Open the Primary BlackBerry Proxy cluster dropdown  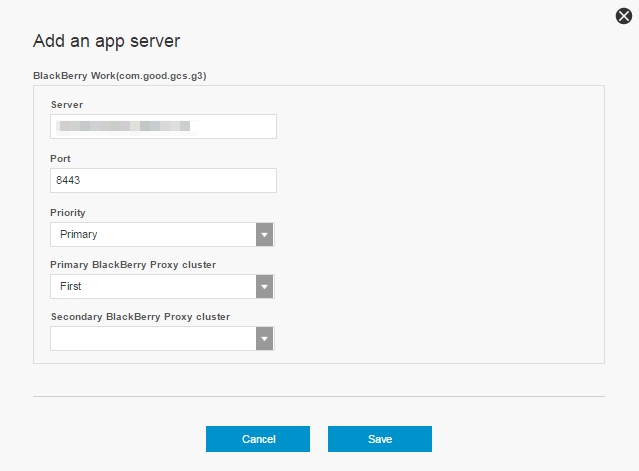153,286
